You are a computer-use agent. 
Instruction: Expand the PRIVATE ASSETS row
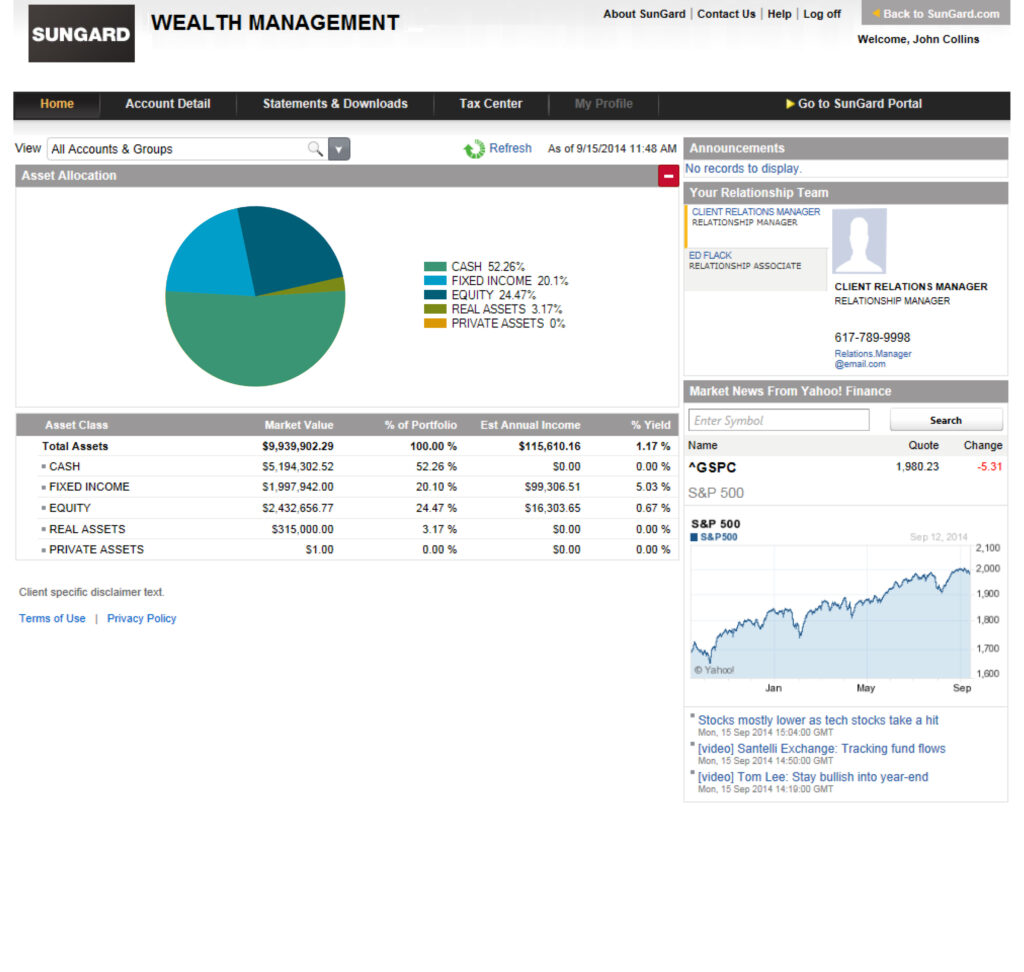pos(44,549)
